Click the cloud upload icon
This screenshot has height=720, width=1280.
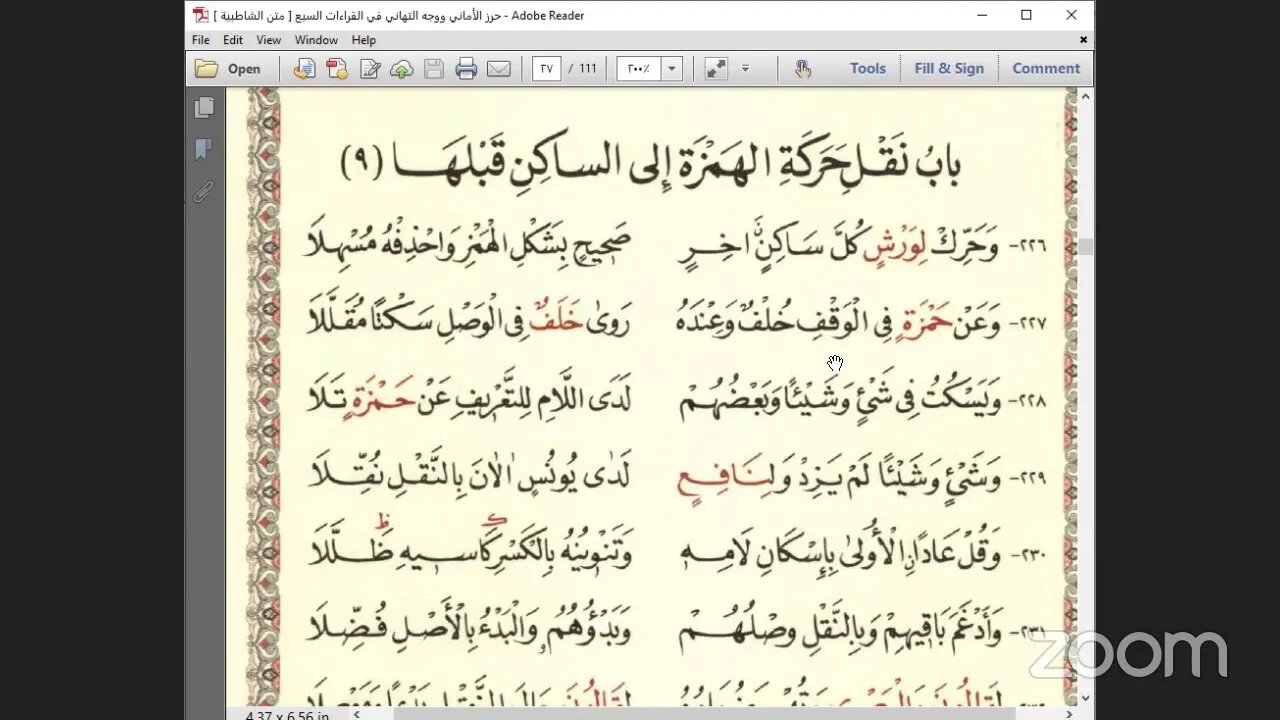pos(402,69)
